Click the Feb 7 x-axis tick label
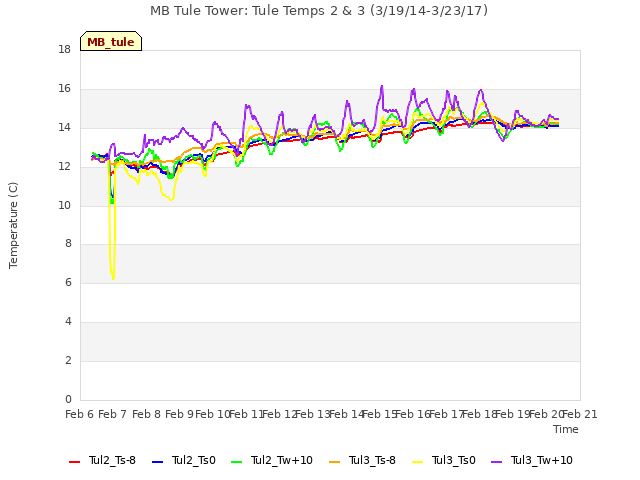The image size is (640, 480). coord(113,414)
